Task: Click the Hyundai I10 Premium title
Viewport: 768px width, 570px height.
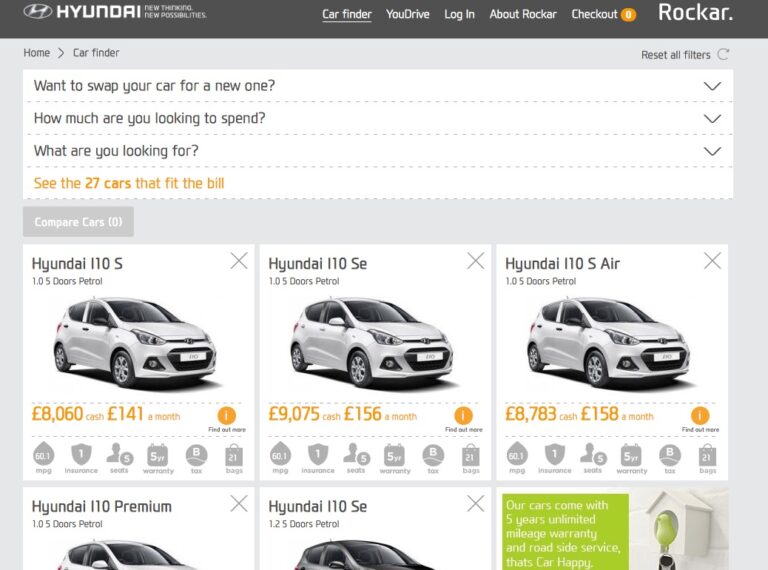Action: (x=102, y=506)
